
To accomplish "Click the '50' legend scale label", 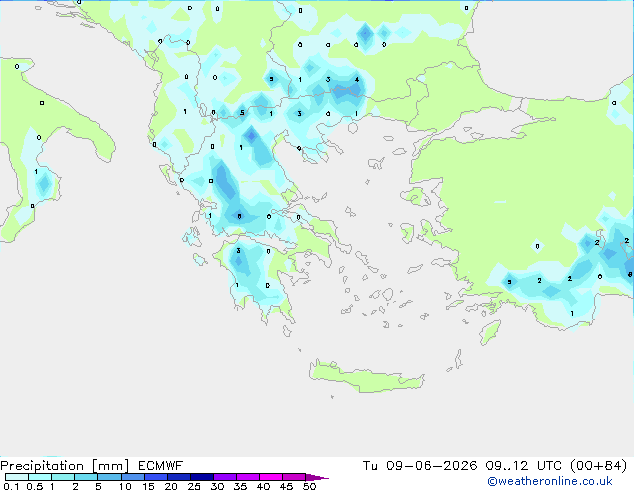I will [x=310, y=486].
